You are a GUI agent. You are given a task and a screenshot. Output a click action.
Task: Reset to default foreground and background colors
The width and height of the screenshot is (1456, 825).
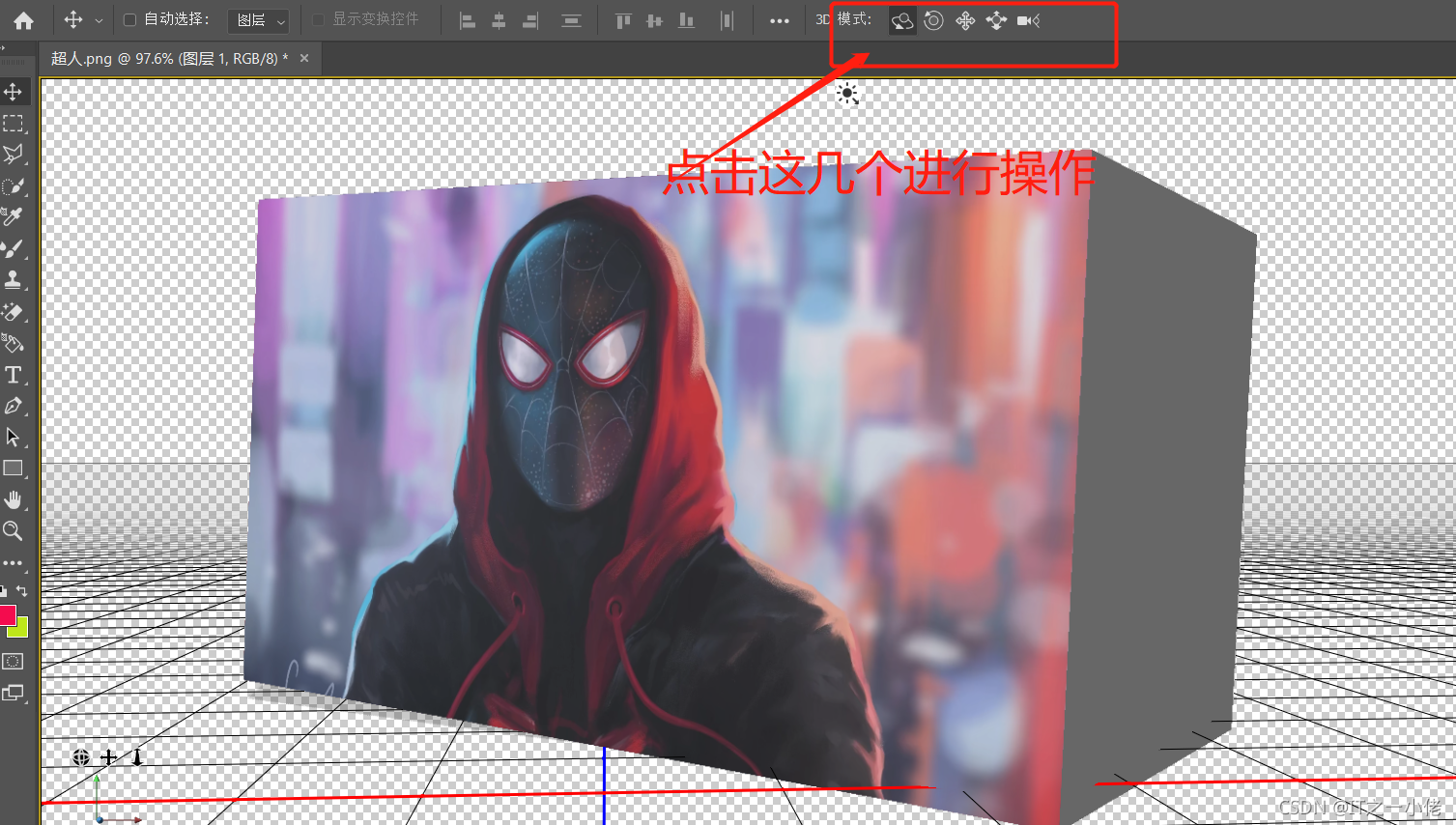[4, 590]
